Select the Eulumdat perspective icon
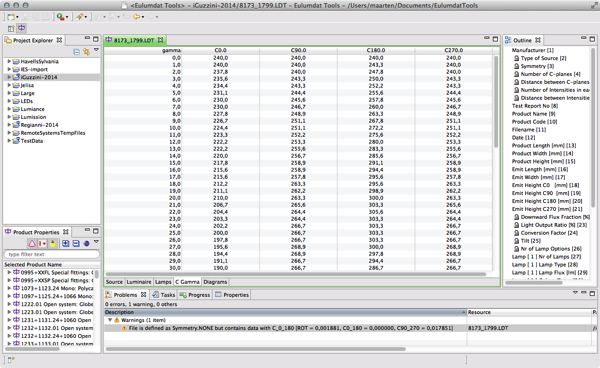 [x=21, y=28]
